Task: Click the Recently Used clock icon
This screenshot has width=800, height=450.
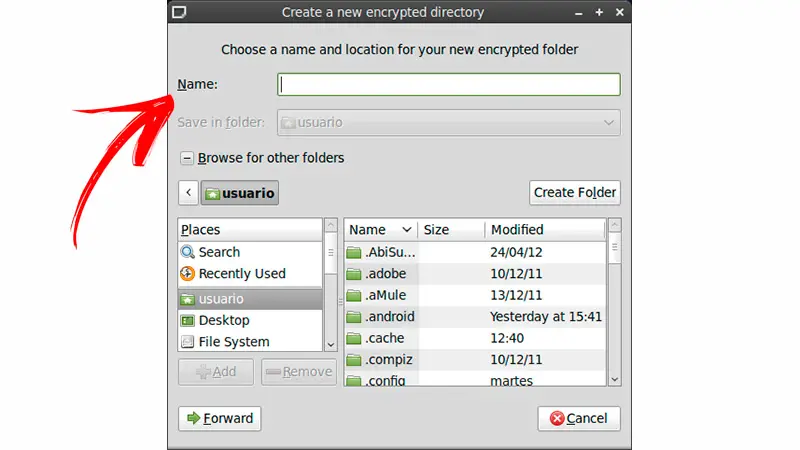Action: tap(187, 274)
